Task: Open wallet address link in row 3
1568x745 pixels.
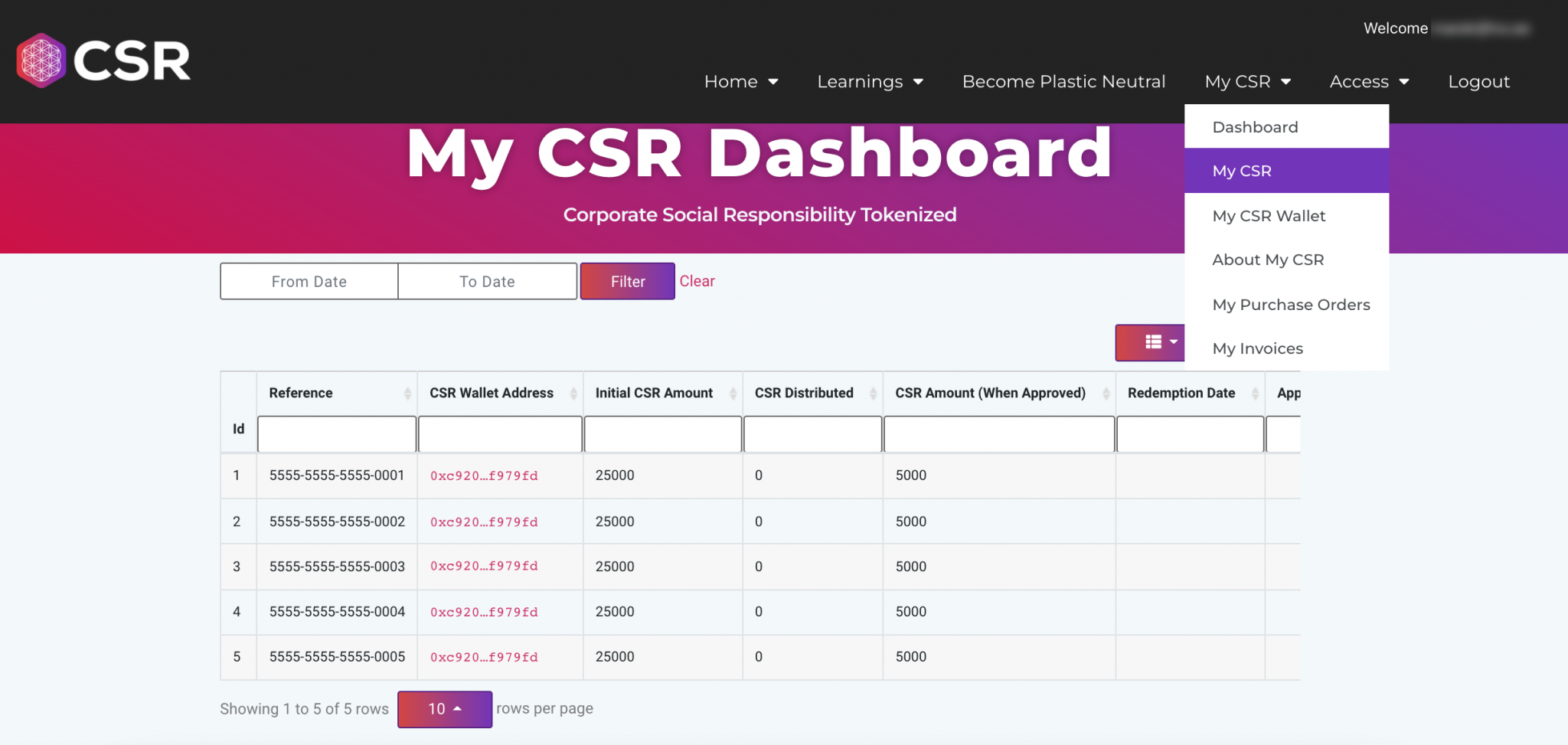Action: (x=484, y=567)
